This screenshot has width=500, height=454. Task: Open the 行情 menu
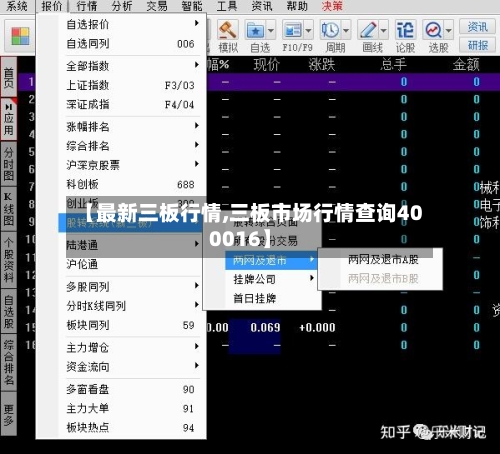[x=87, y=6]
